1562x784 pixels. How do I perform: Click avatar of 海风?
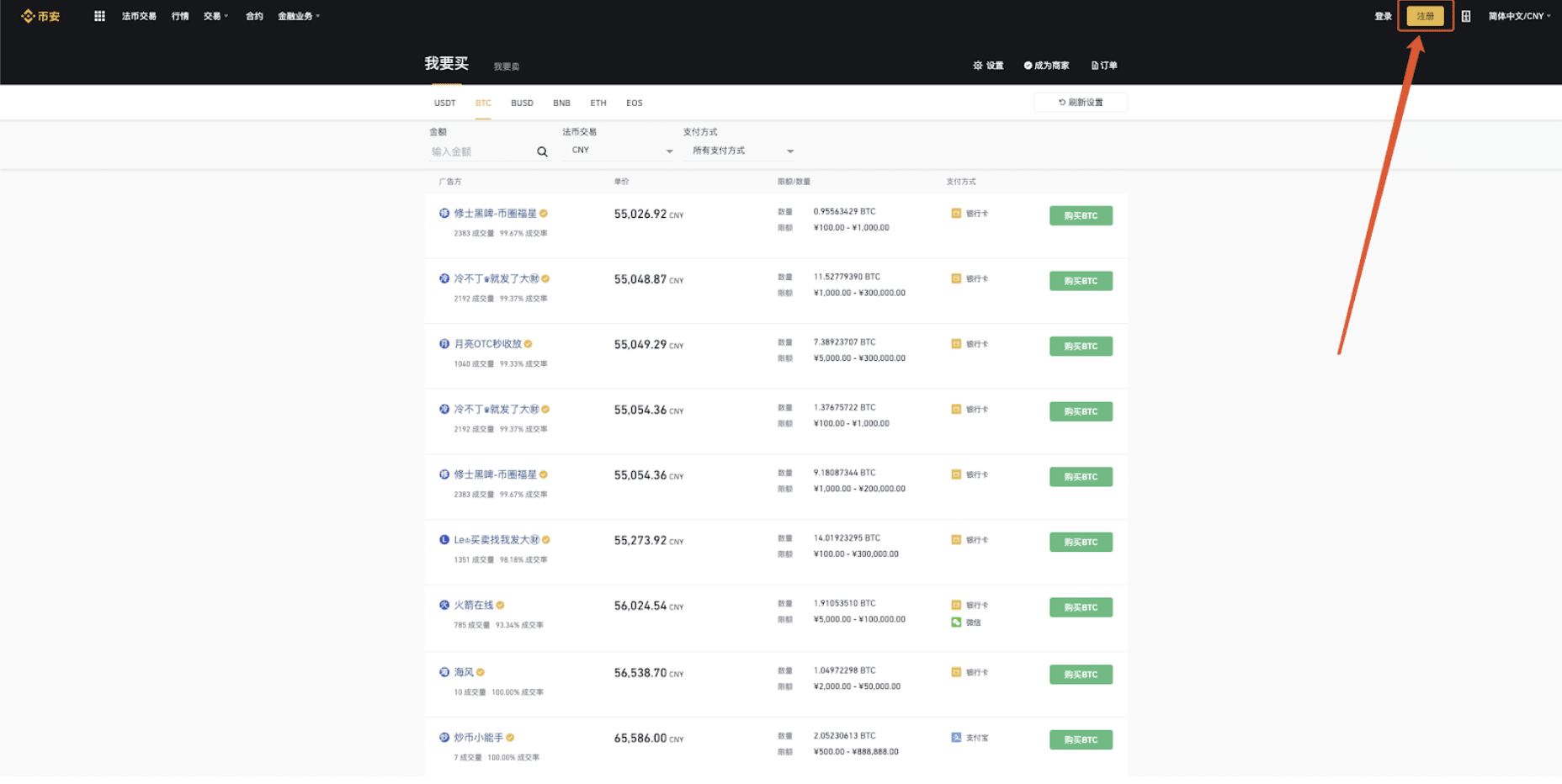pos(444,672)
